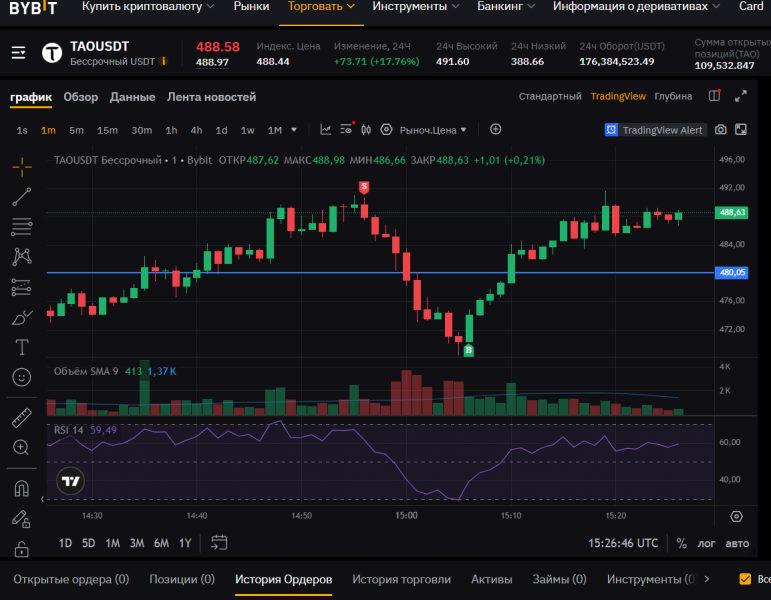Select the Text annotation tool
The width and height of the screenshot is (771, 600).
click(22, 347)
